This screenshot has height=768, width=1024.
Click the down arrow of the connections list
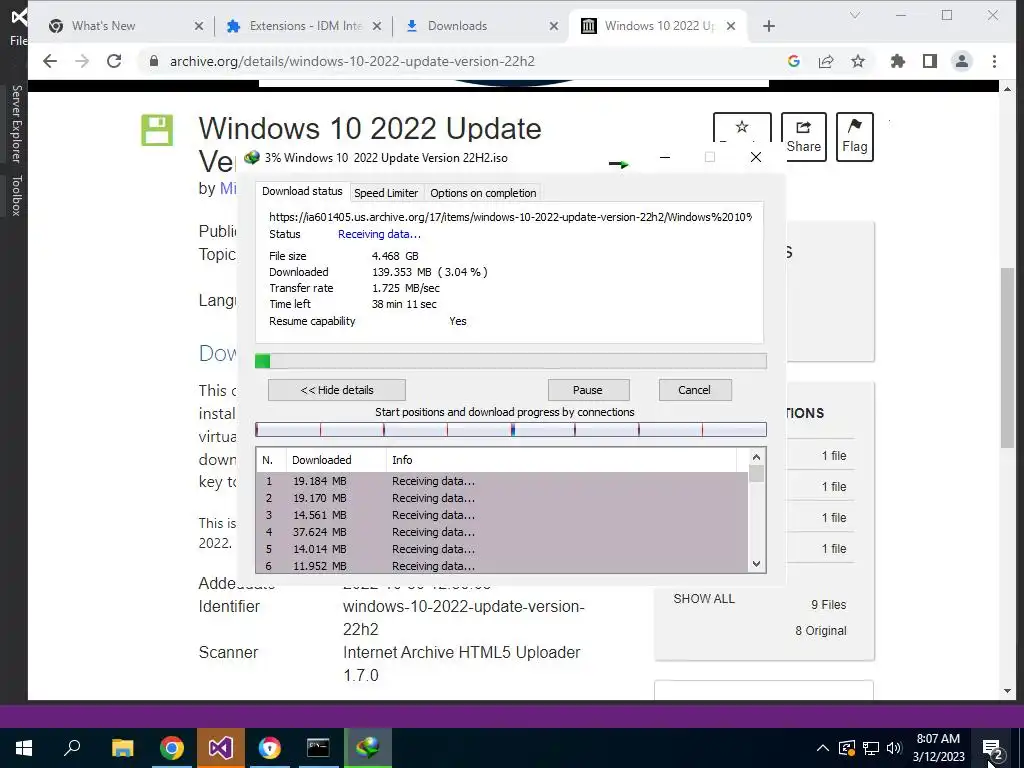click(x=756, y=564)
